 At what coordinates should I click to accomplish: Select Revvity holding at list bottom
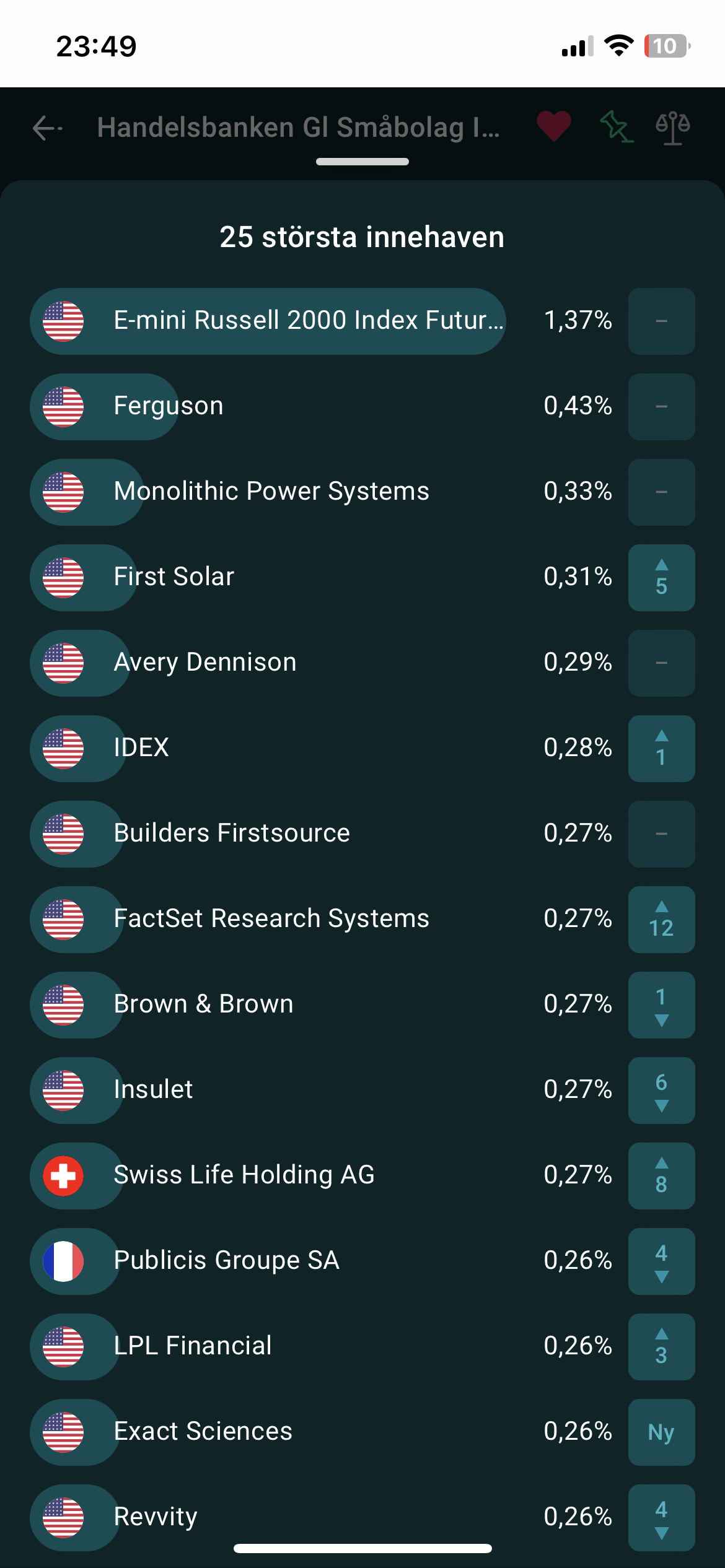click(x=156, y=1517)
